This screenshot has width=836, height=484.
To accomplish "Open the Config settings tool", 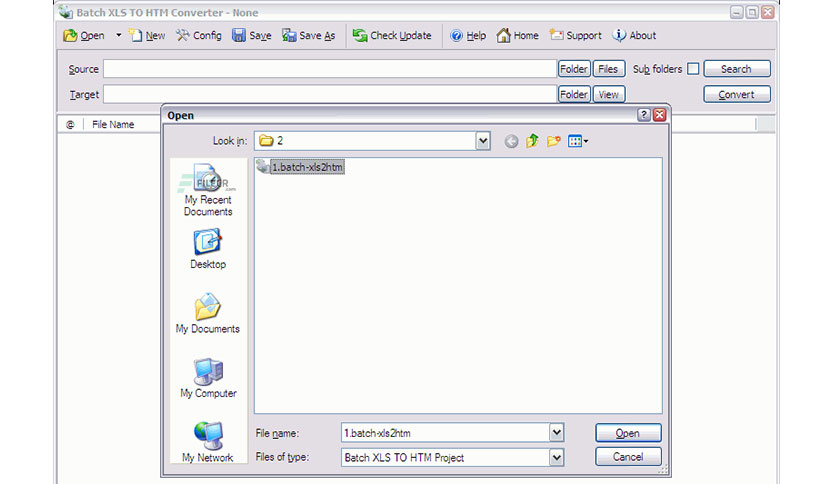I will pos(198,36).
